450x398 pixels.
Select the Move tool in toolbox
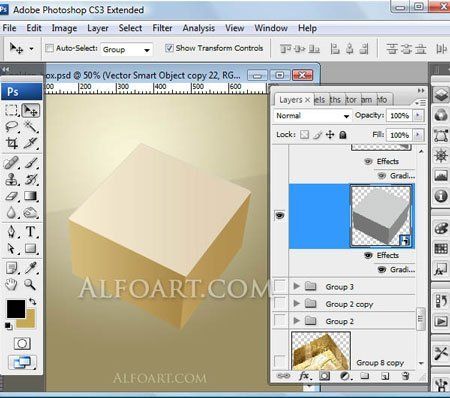[x=30, y=110]
